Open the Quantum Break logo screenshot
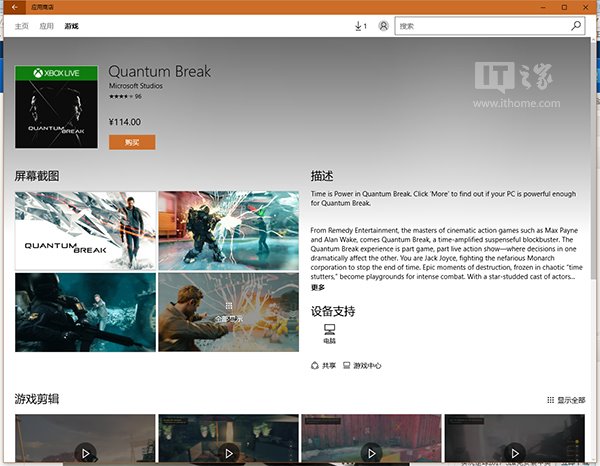 point(85,231)
